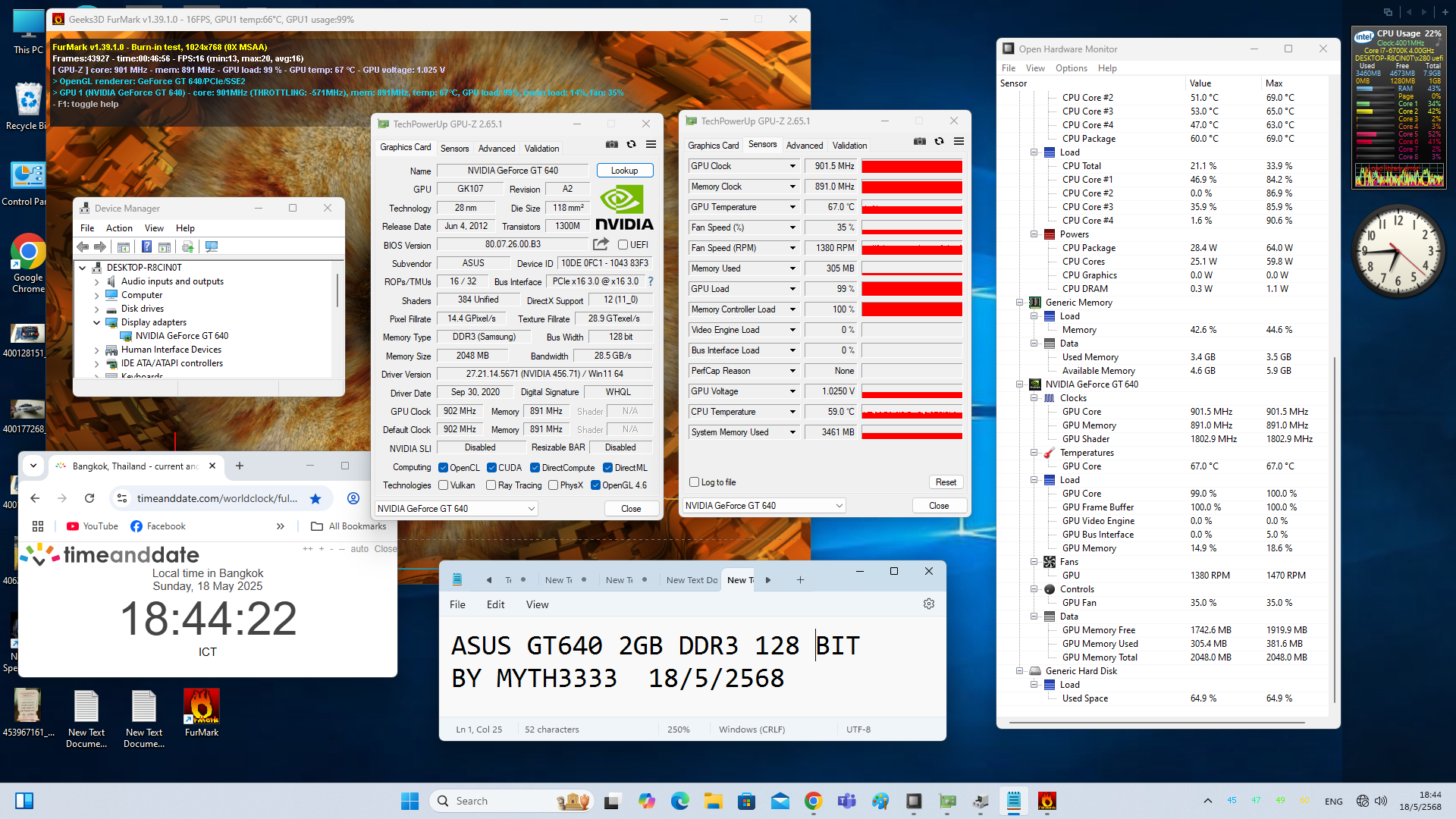
Task: Toggle the PhysX checkbox
Action: [x=553, y=485]
